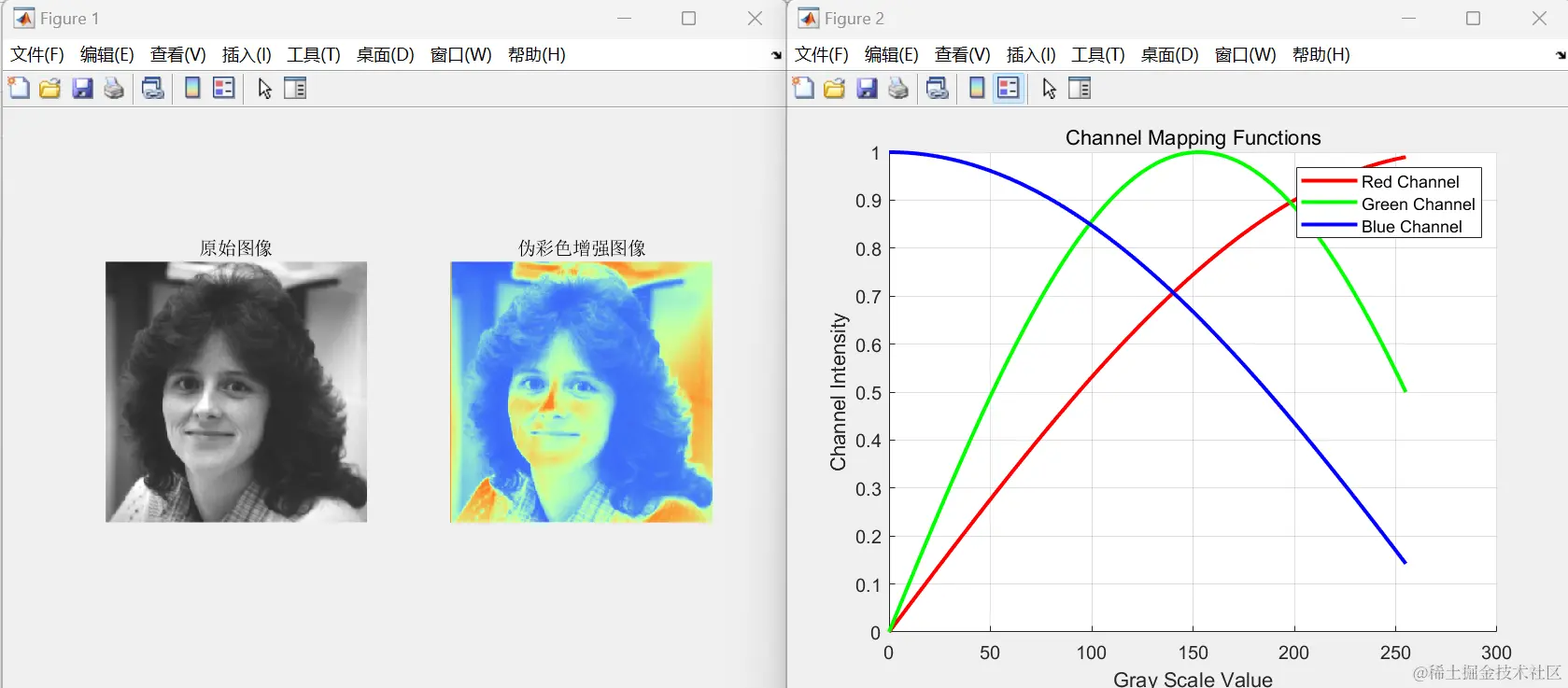Click dock arrow at Figure 2 menu bar end
The height and width of the screenshot is (688, 1568).
click(1561, 56)
